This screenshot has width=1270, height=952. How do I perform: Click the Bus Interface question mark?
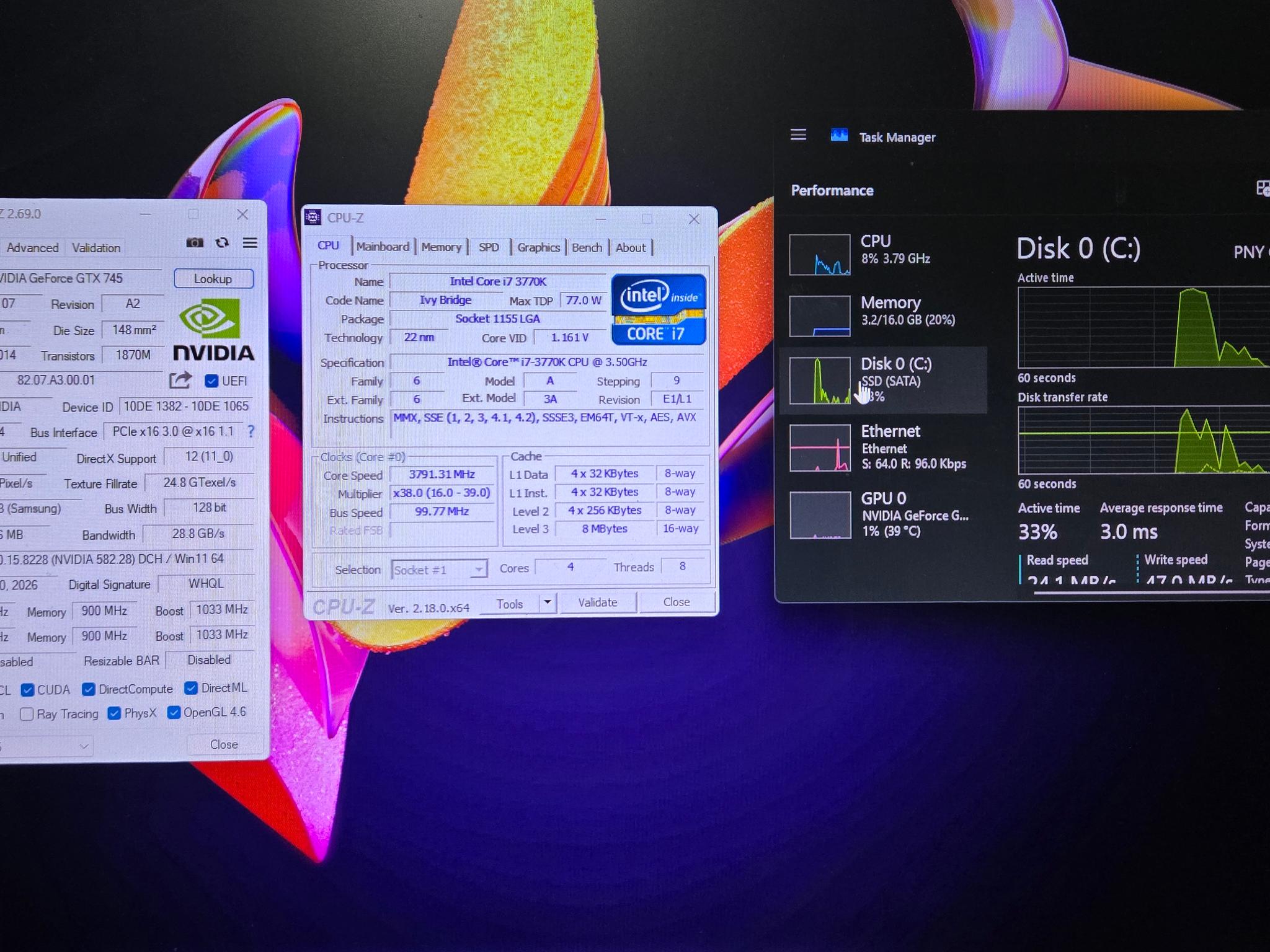pyautogui.click(x=251, y=431)
